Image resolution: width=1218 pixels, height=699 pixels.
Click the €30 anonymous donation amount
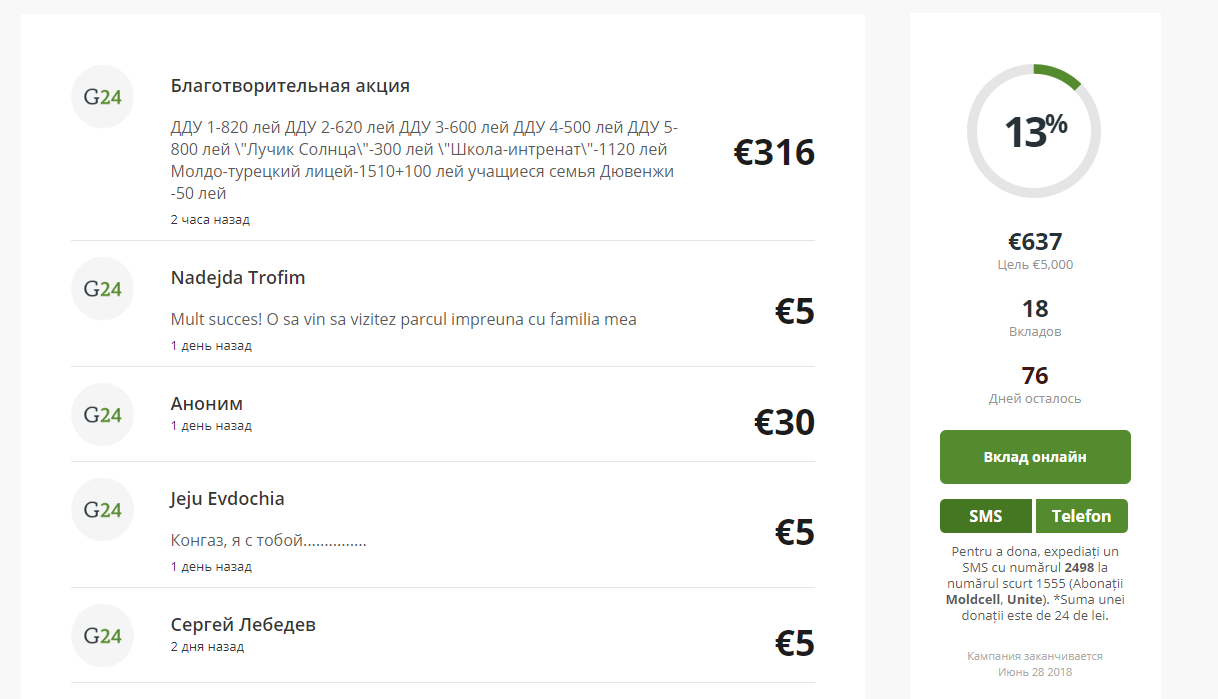click(x=785, y=422)
